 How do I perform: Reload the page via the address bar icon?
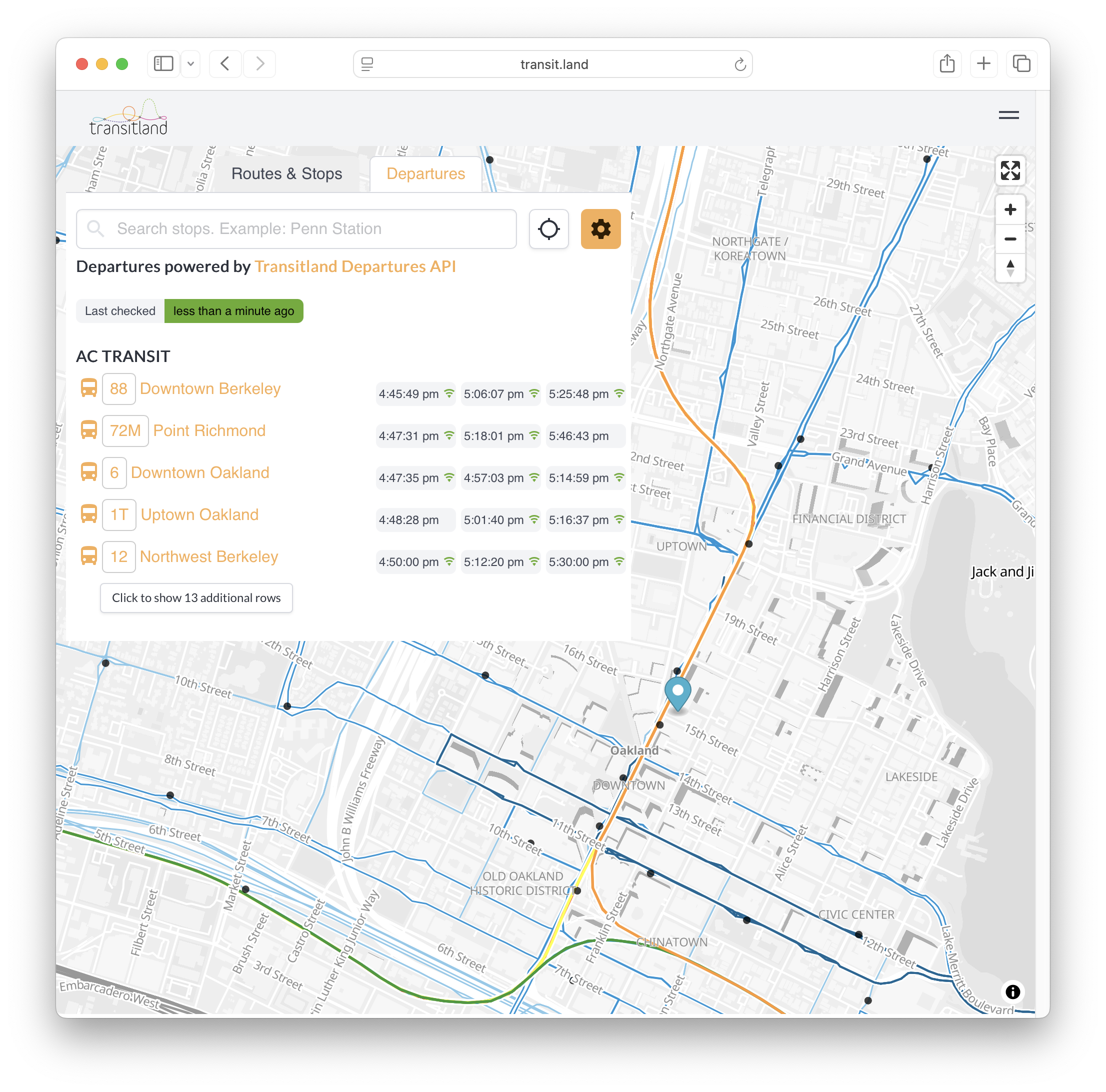click(740, 64)
